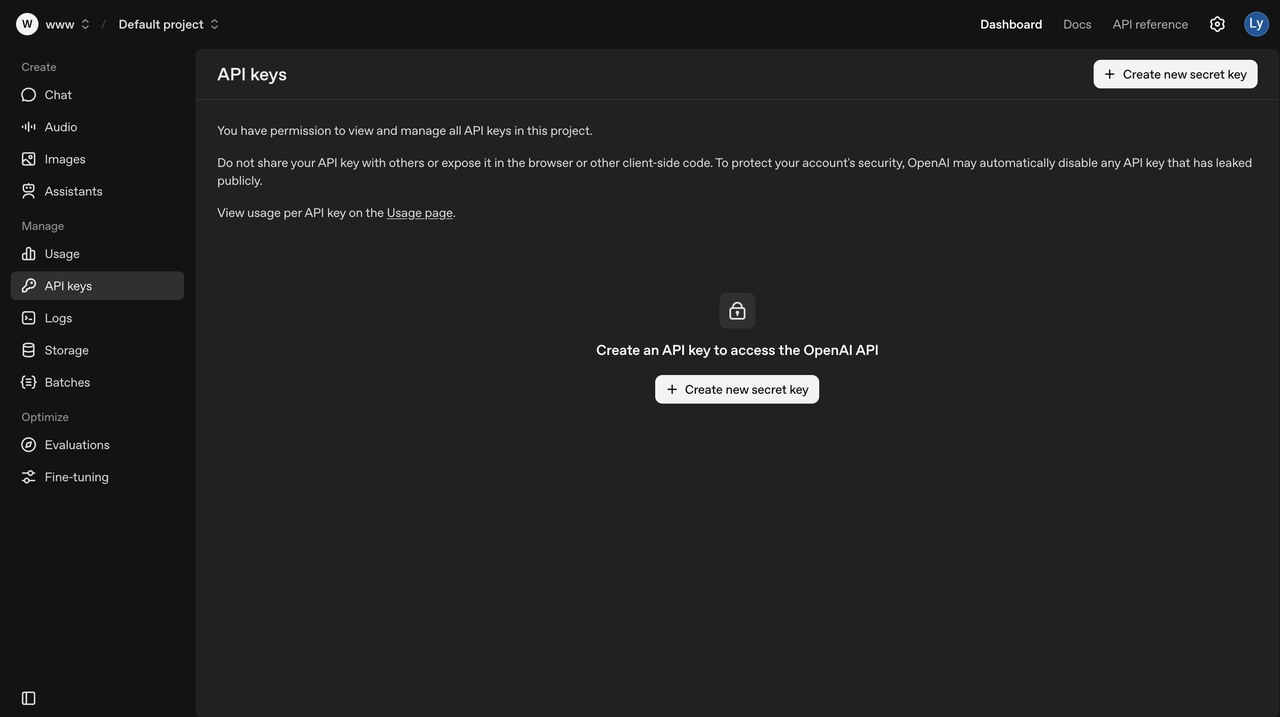Follow the Usage page link

click(x=420, y=213)
